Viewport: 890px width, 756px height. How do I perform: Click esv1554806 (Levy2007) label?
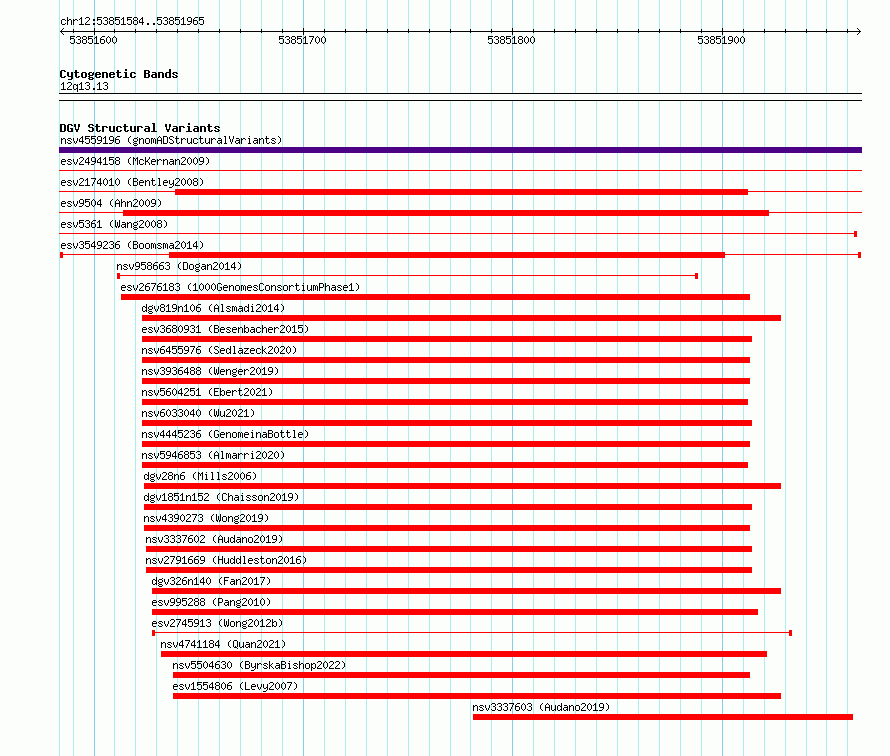coord(235,686)
